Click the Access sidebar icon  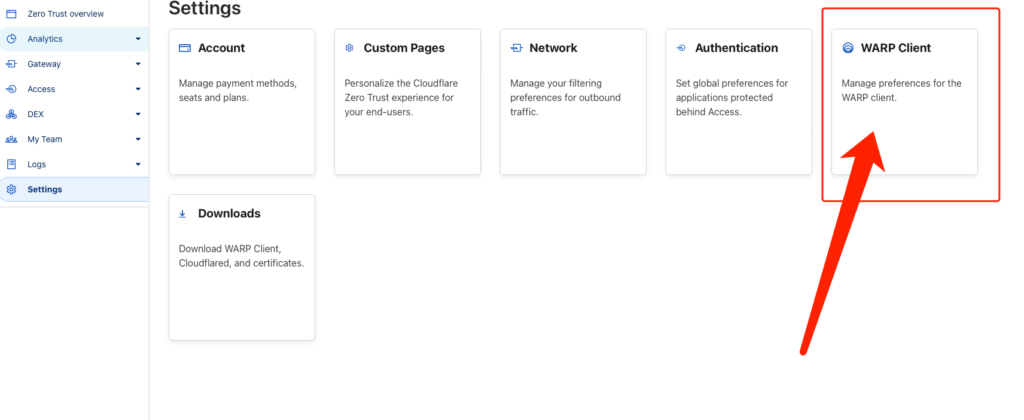pos(11,89)
